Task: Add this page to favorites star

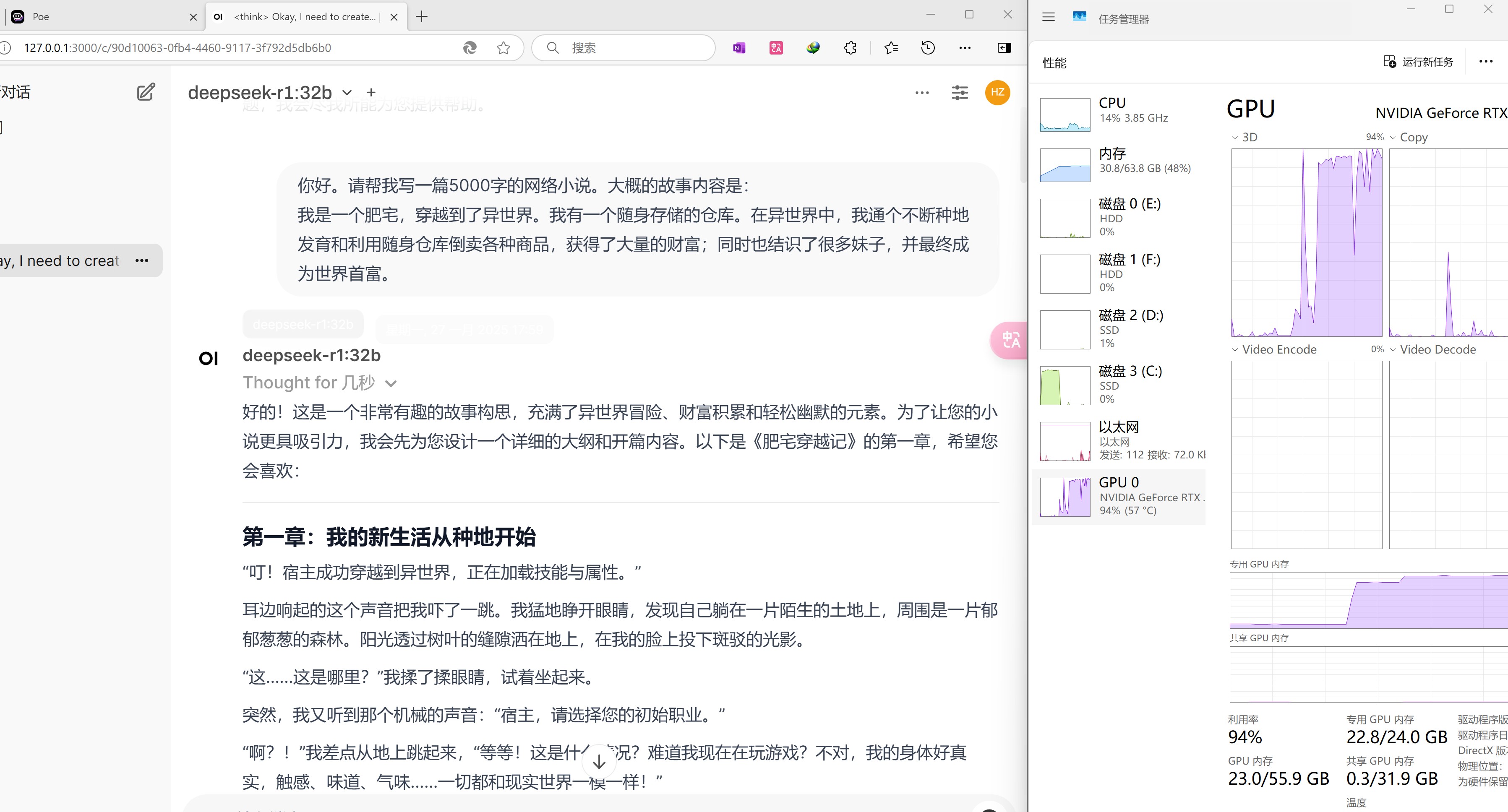Action: pyautogui.click(x=503, y=48)
